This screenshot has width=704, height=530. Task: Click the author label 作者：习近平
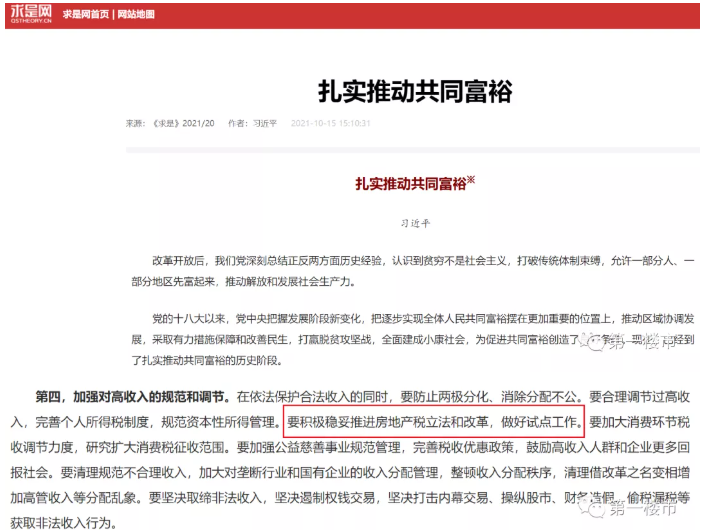[252, 123]
